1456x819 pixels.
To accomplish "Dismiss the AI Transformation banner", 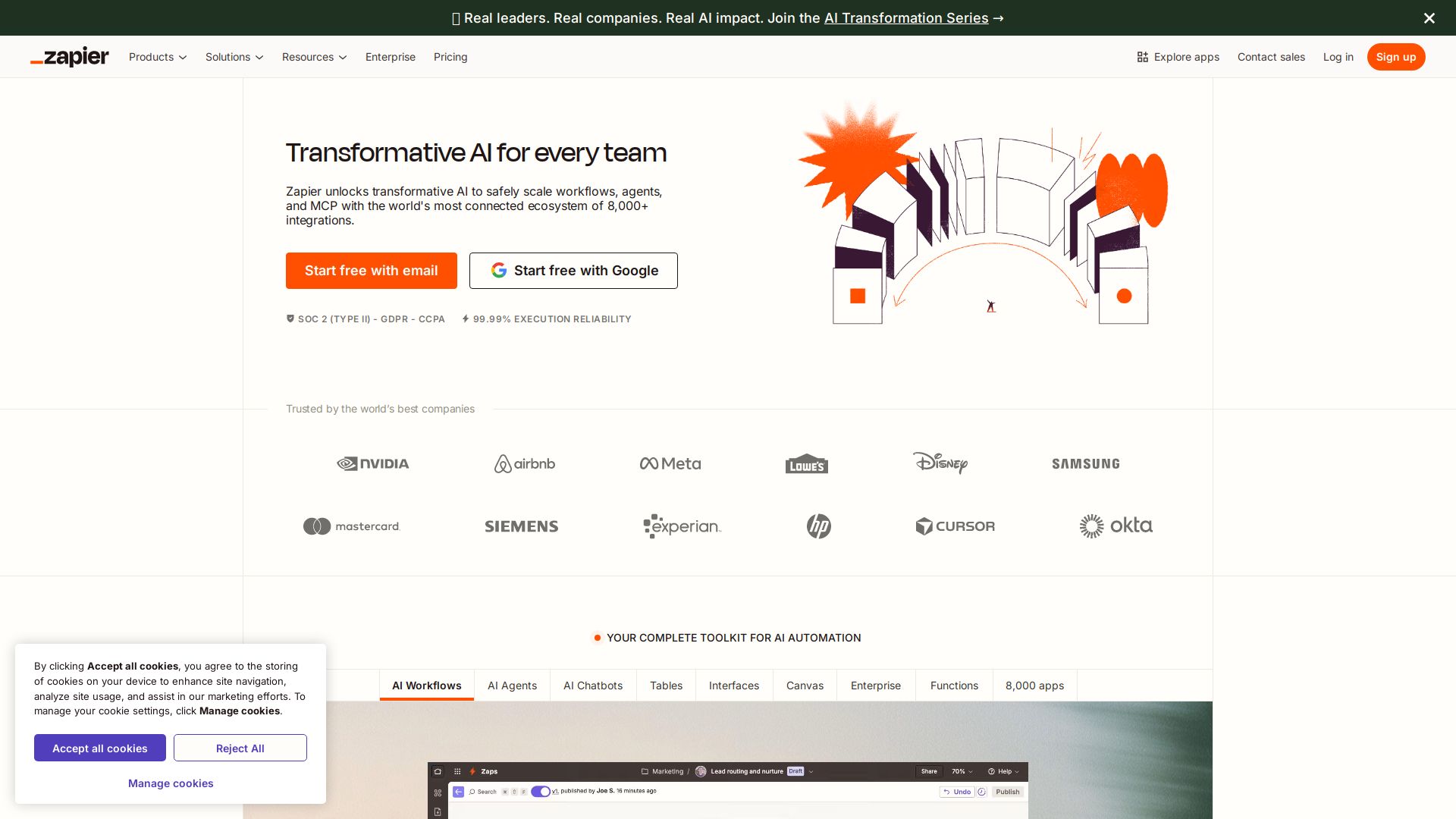I will click(1429, 17).
